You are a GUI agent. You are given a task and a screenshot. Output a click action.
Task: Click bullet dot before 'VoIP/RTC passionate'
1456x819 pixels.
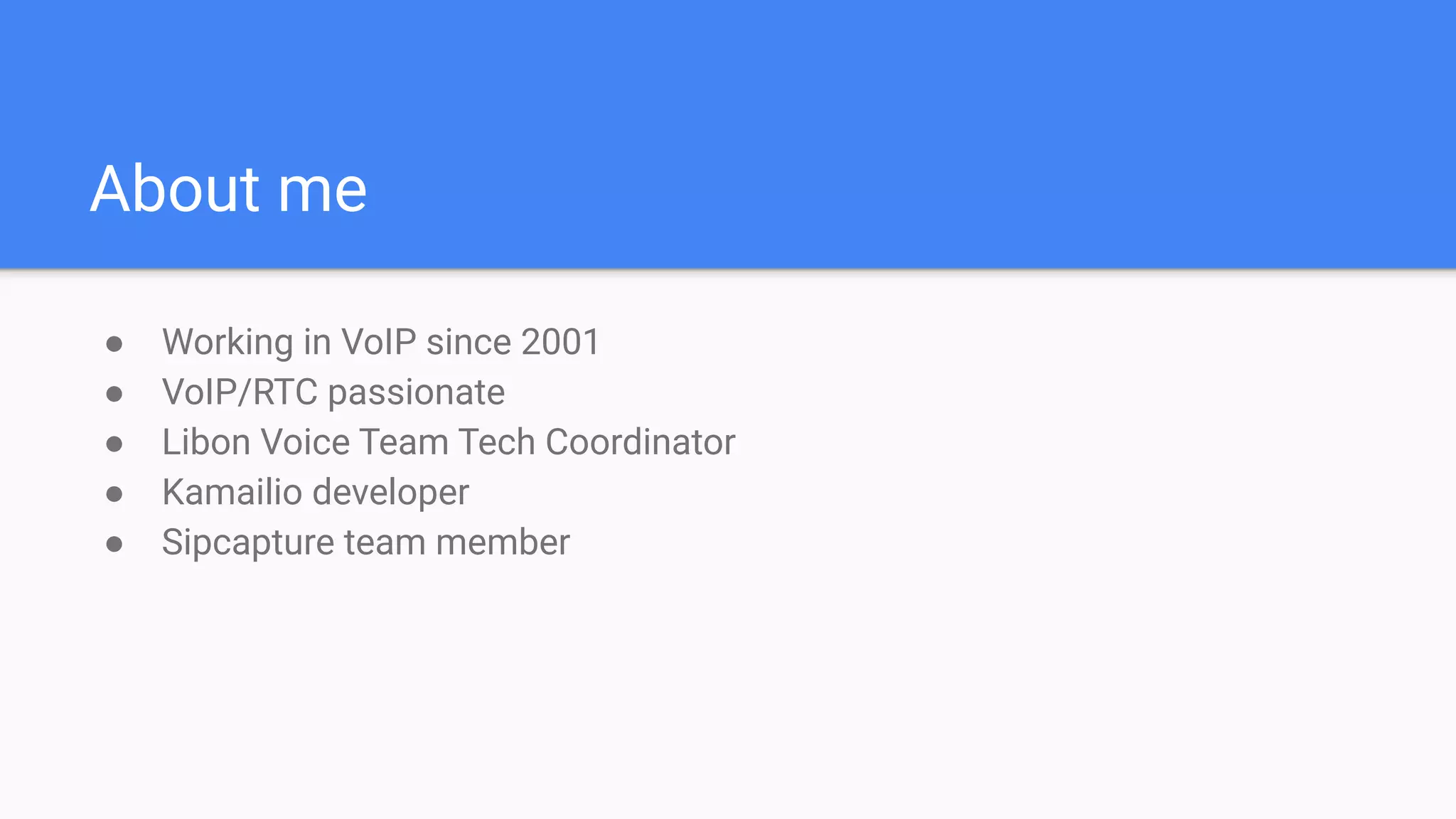click(114, 394)
